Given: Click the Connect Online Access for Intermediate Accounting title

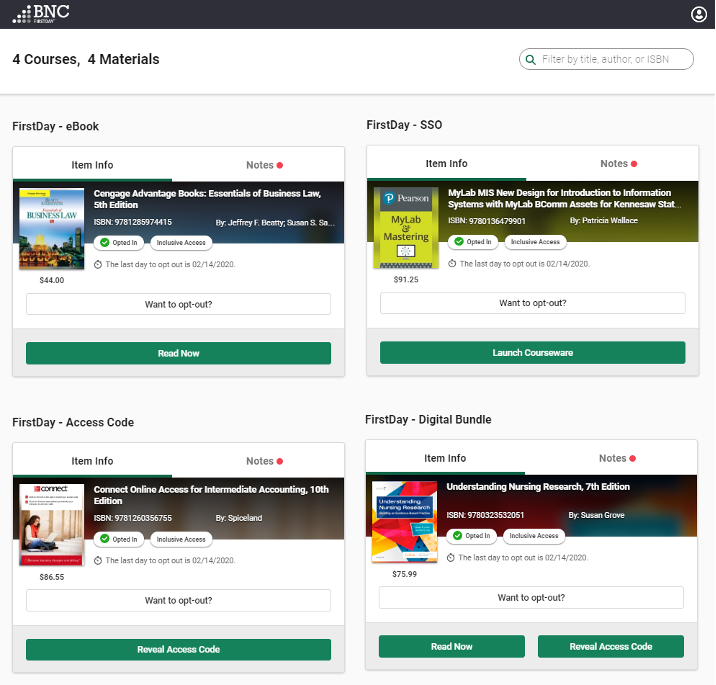Looking at the screenshot, I should (x=211, y=495).
